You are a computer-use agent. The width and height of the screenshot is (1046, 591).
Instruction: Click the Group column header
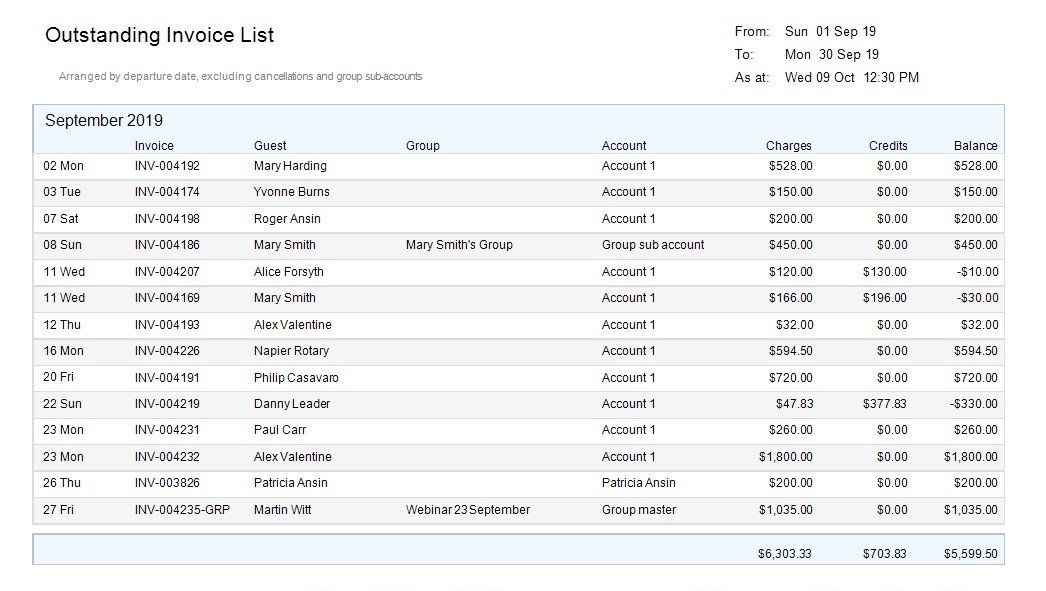(x=423, y=145)
